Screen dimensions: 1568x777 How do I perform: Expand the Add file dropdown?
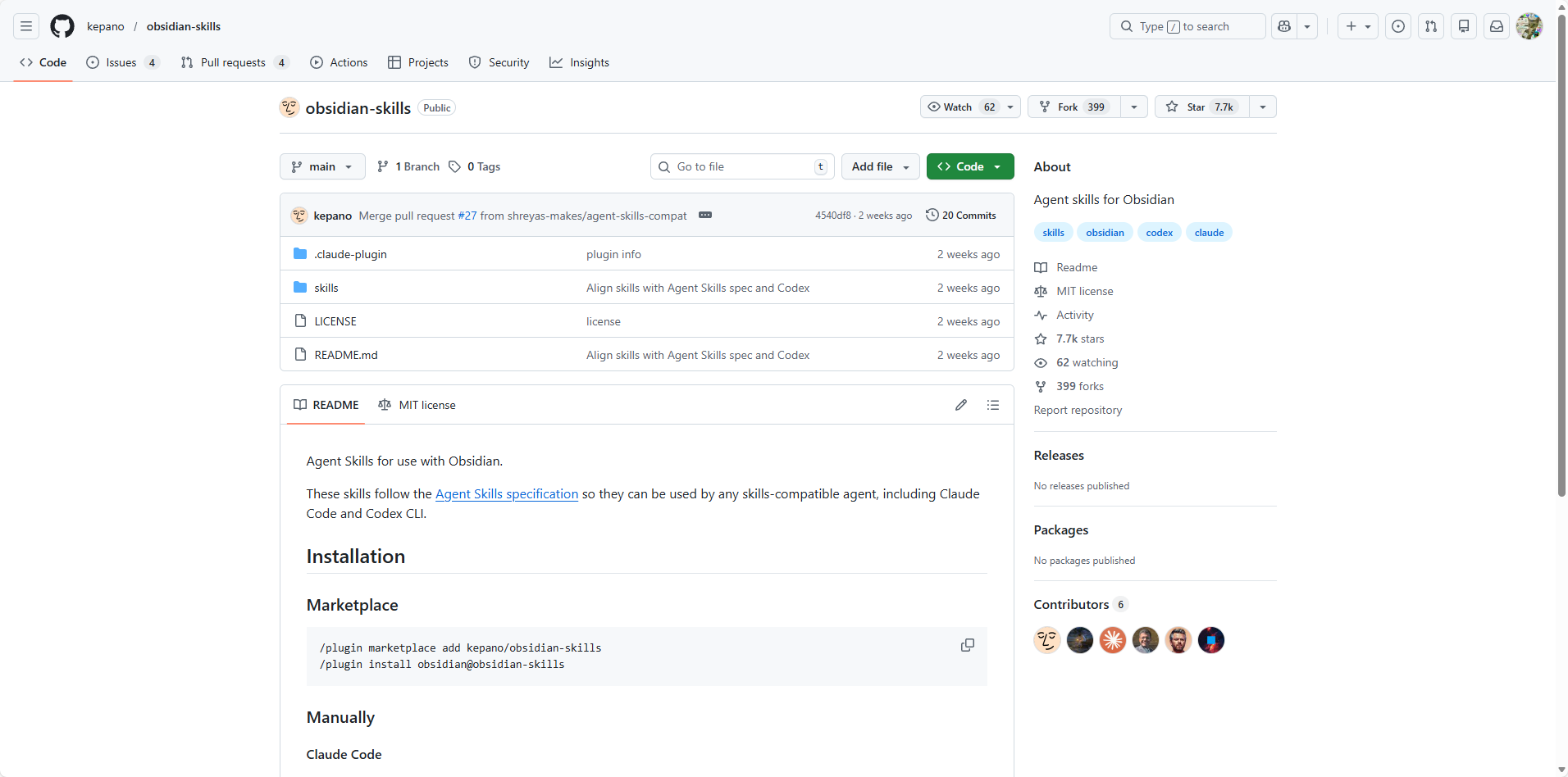click(x=881, y=166)
